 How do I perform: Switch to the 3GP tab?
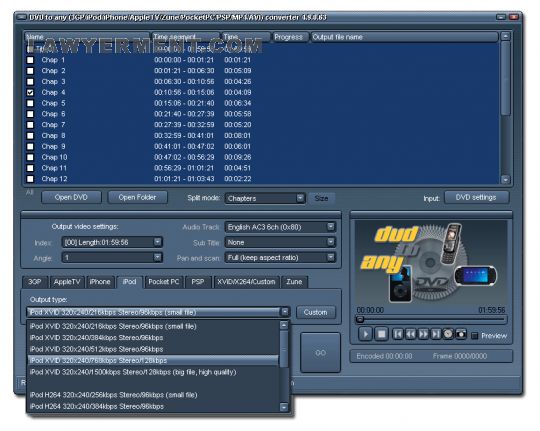point(35,282)
